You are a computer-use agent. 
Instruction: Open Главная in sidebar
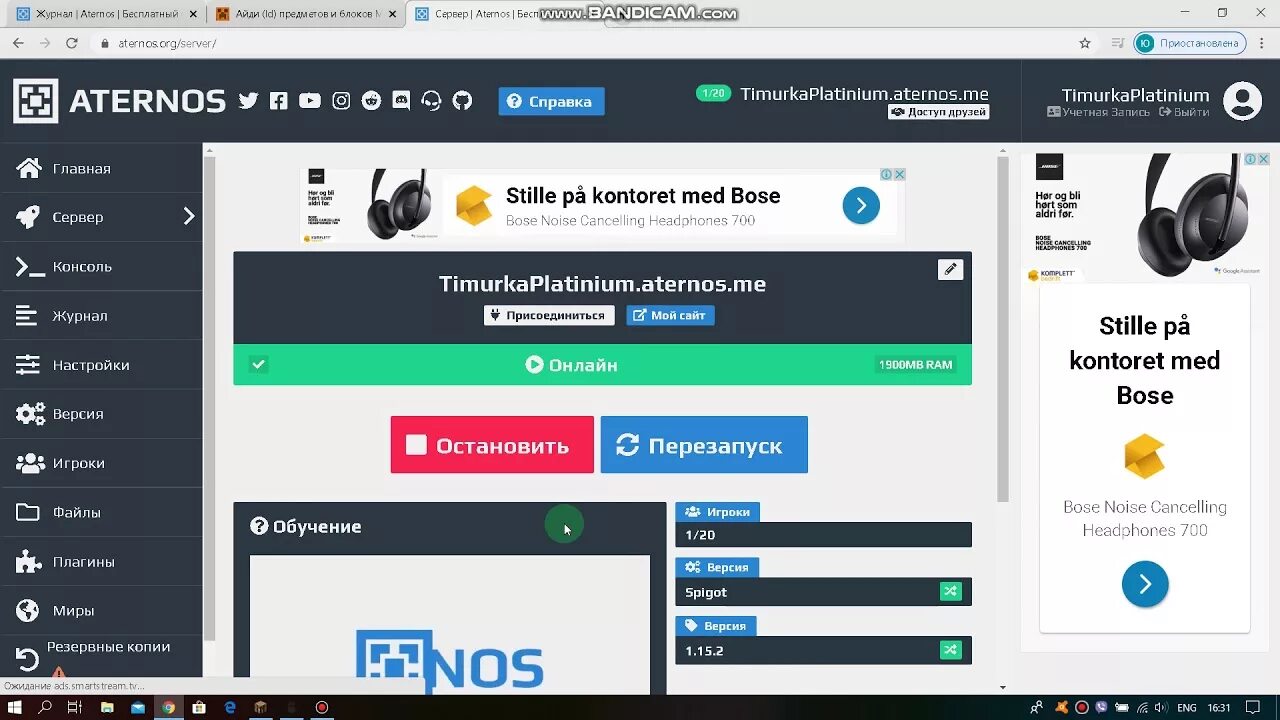coord(101,168)
